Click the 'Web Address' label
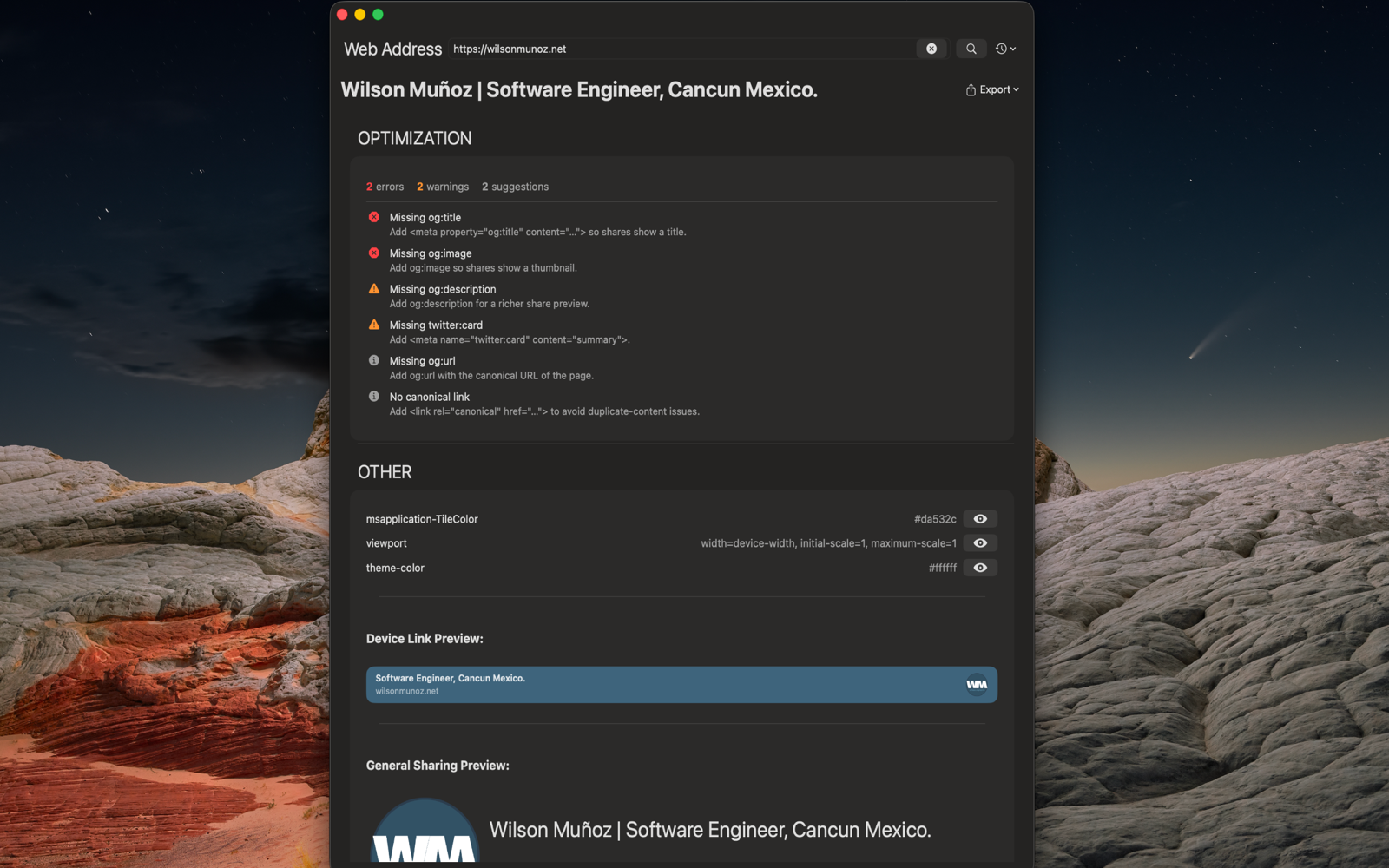 pyautogui.click(x=392, y=49)
